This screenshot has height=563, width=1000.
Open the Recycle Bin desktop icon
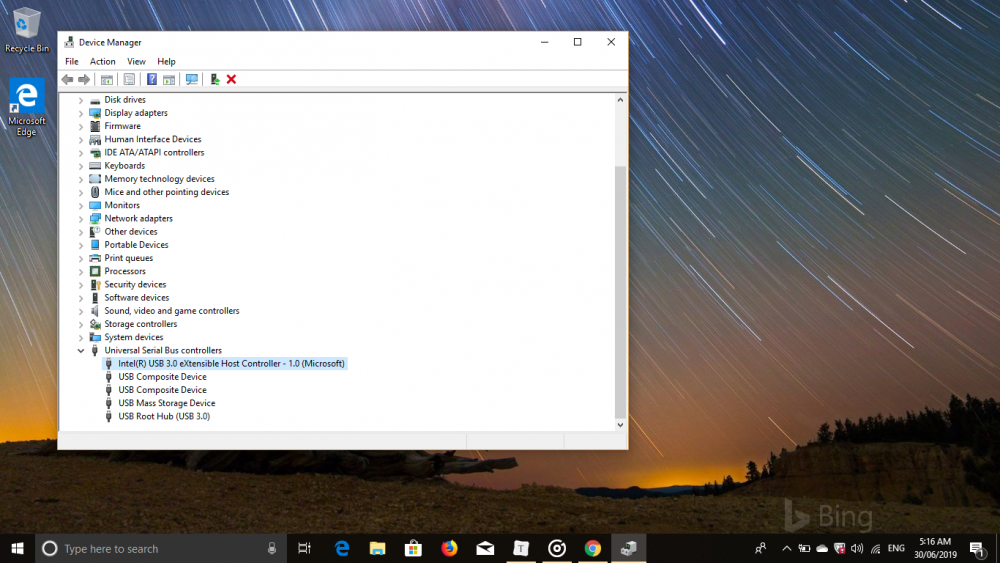26,30
